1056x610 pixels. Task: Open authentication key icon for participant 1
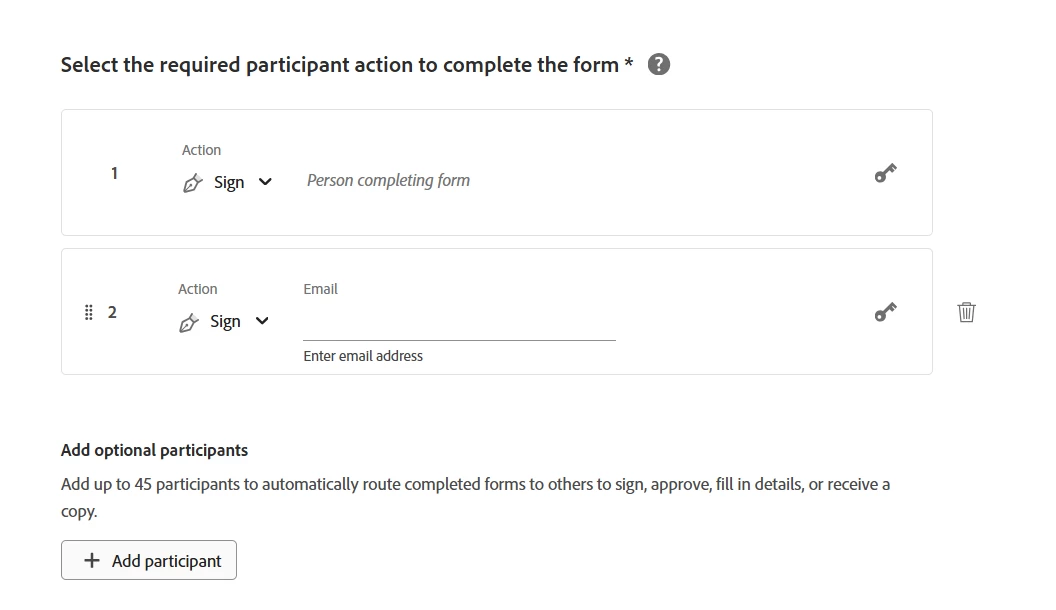885,173
